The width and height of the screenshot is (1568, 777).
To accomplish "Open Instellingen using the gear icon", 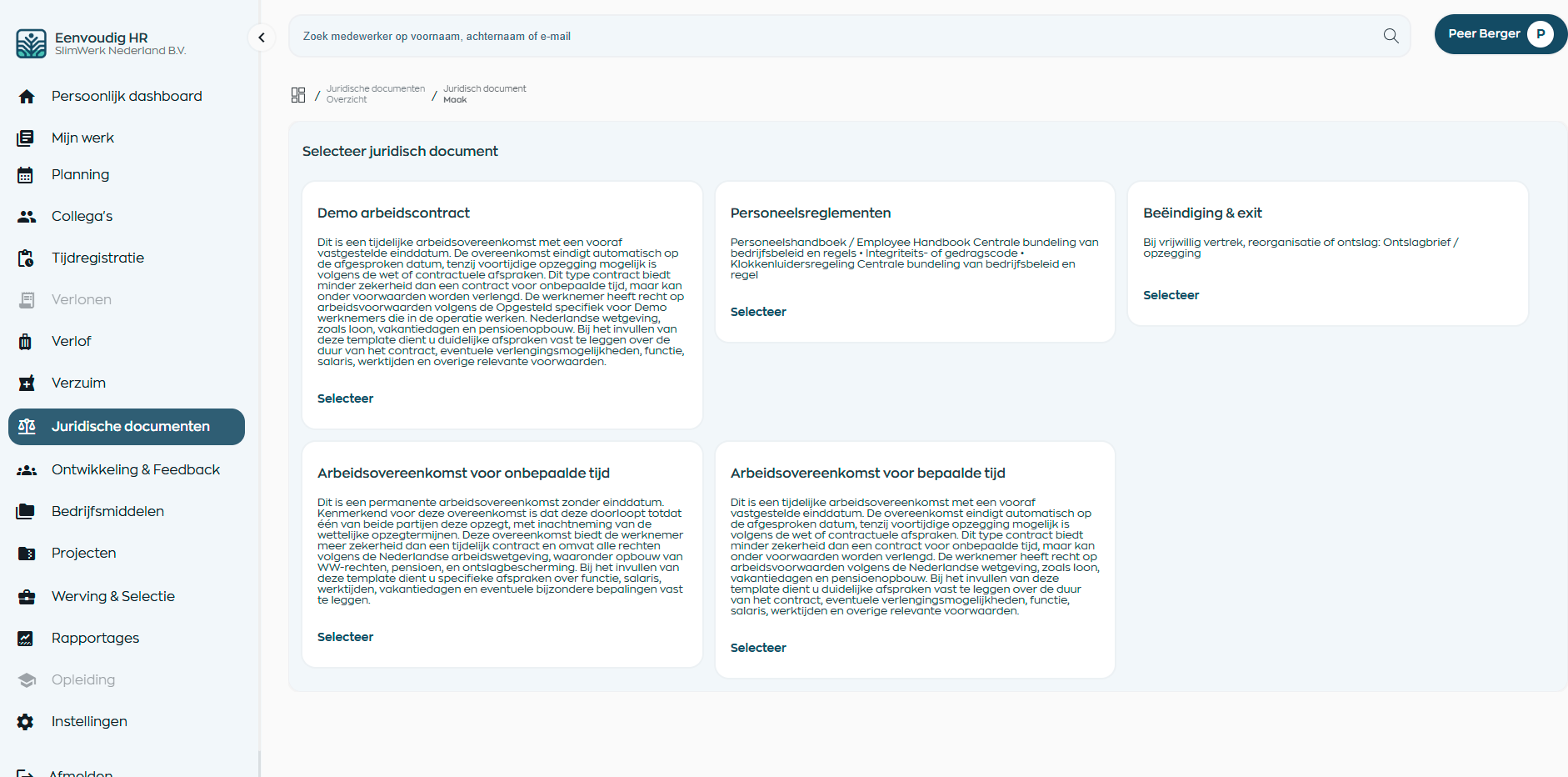I will (x=26, y=722).
